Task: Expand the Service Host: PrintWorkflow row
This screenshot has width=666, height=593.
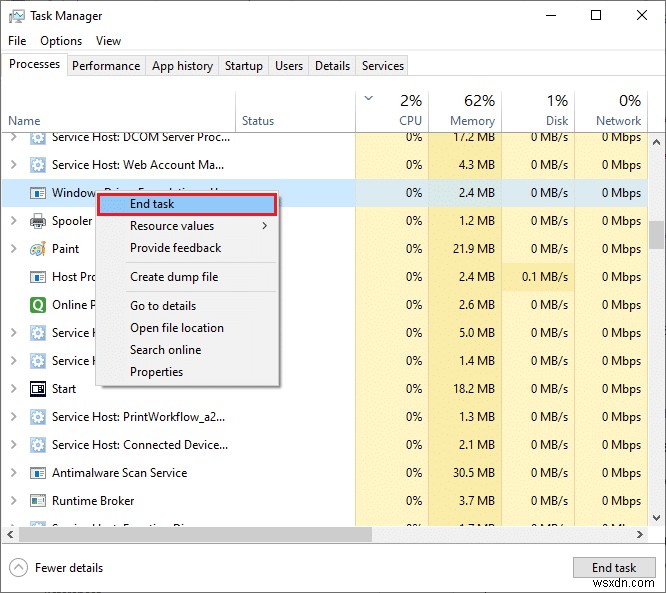Action: tap(14, 416)
